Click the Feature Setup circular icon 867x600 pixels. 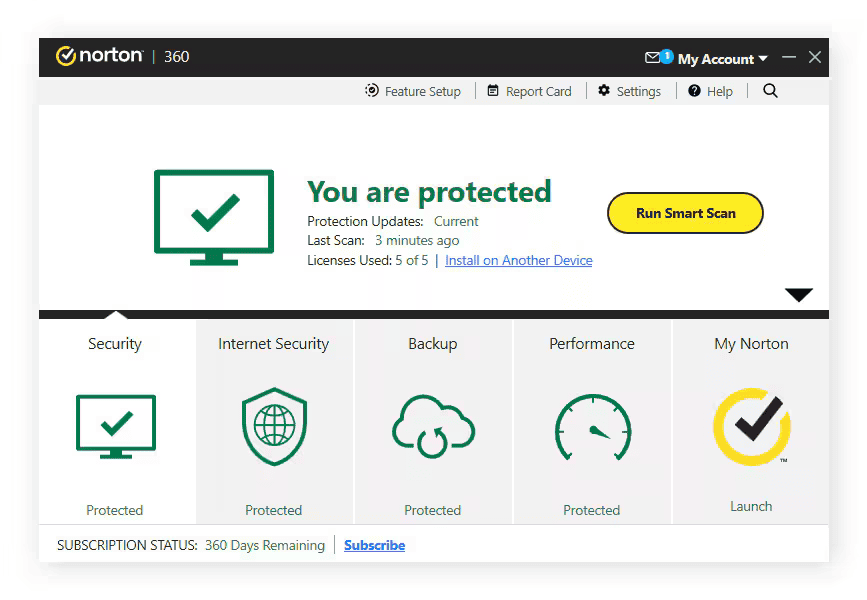(x=372, y=90)
